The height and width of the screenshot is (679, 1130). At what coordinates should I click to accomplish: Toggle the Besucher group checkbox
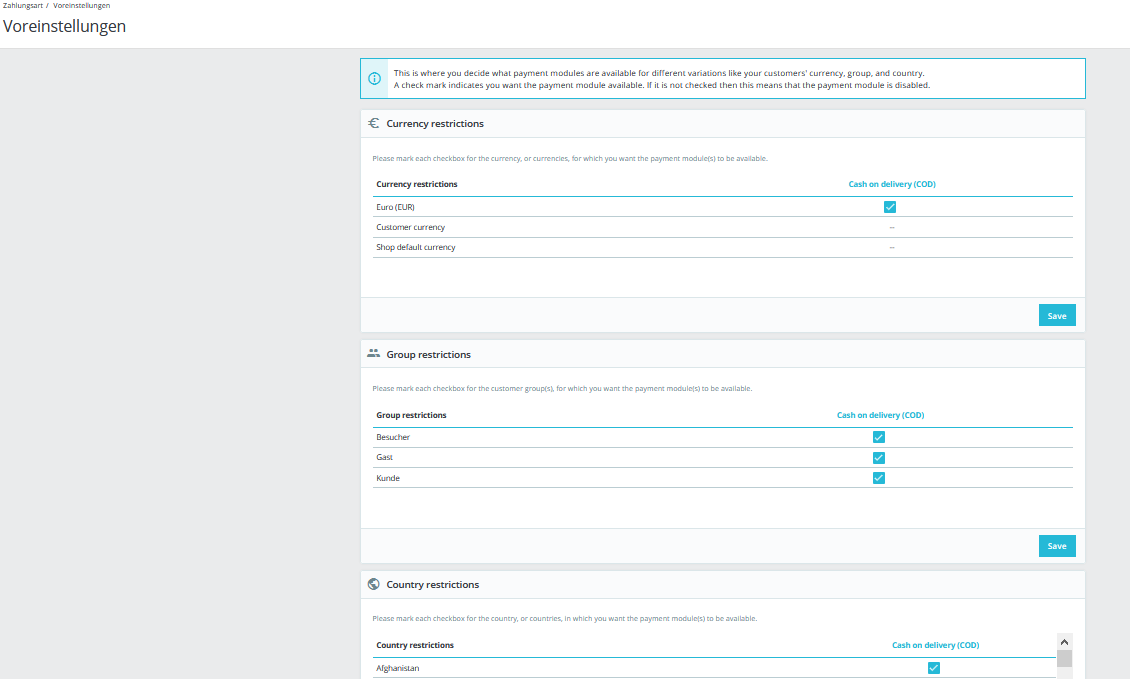tap(878, 437)
